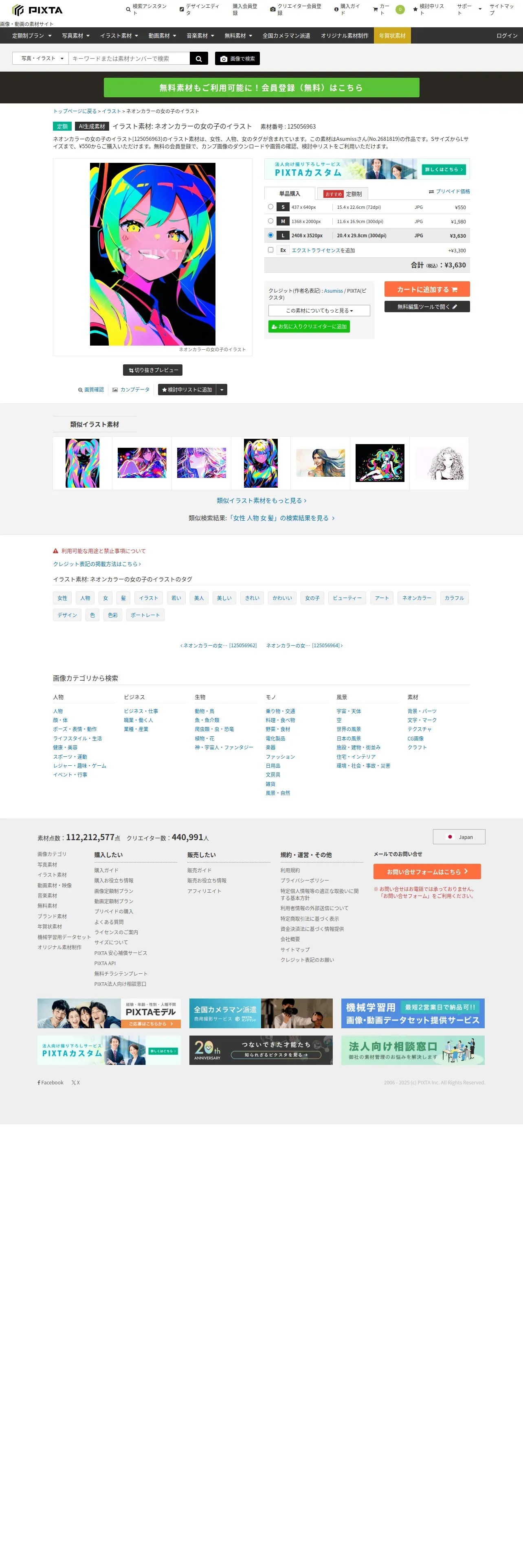The image size is (523, 1568).
Task: Click オリジナル素材制作 in the nav bar
Action: point(345,35)
